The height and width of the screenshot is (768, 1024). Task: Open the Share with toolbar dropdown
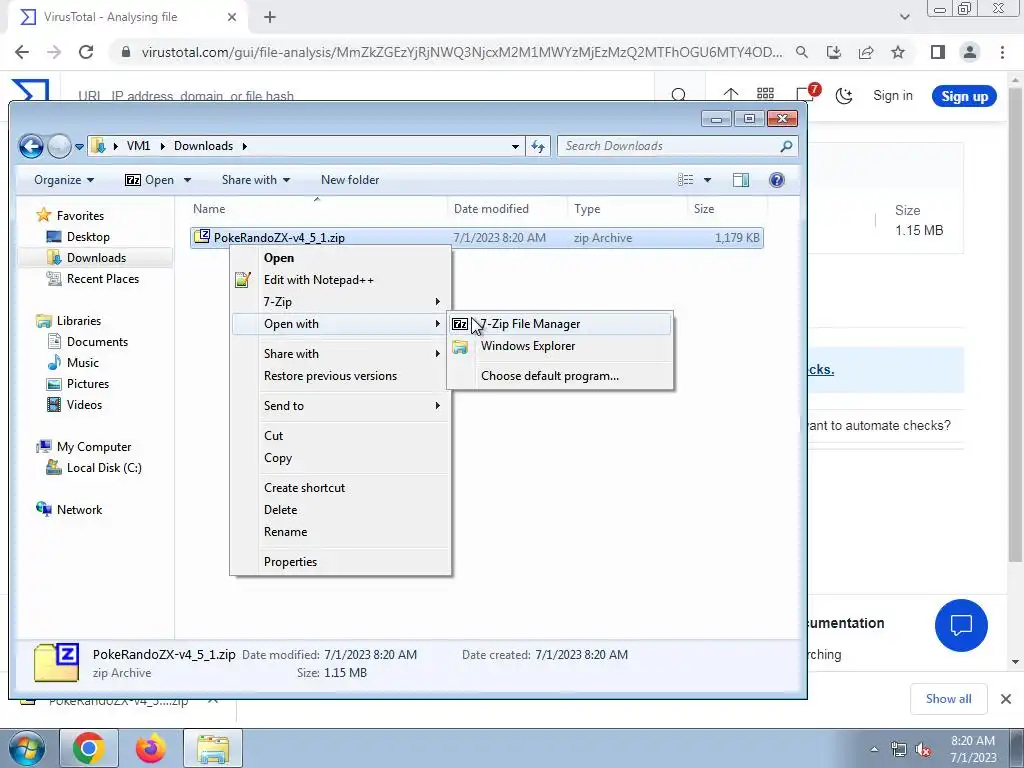tap(256, 180)
